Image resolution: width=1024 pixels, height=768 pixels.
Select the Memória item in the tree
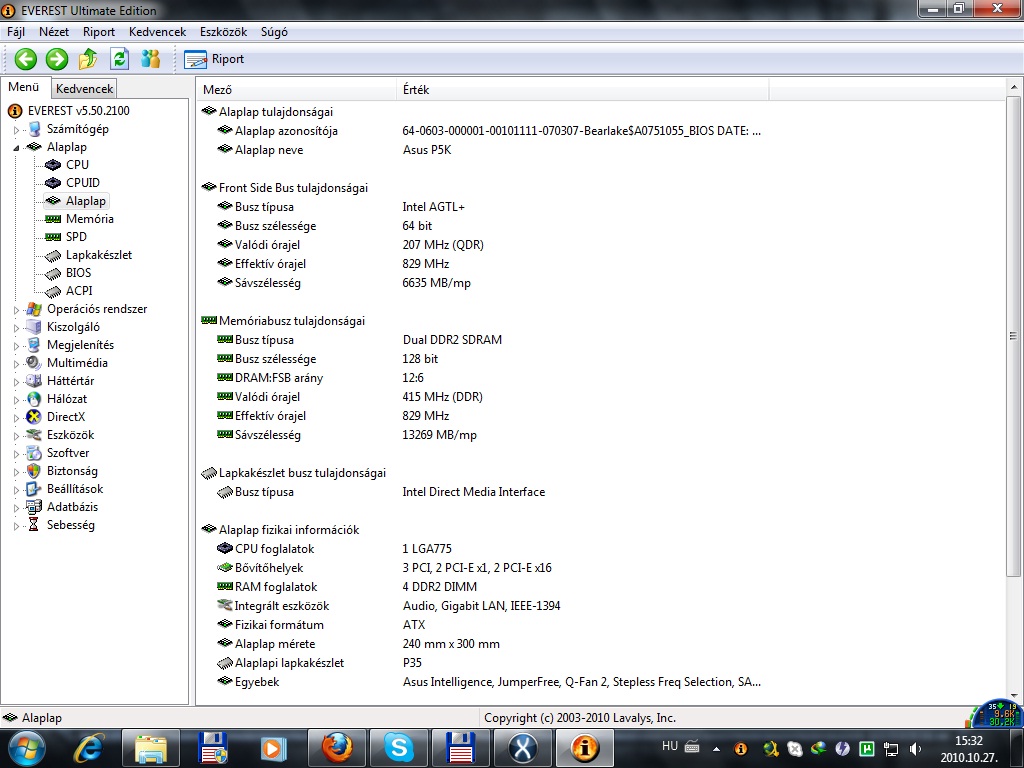[89, 219]
